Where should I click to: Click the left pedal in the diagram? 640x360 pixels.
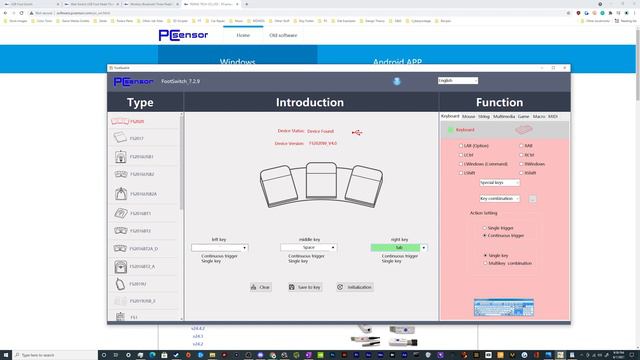tap(279, 186)
